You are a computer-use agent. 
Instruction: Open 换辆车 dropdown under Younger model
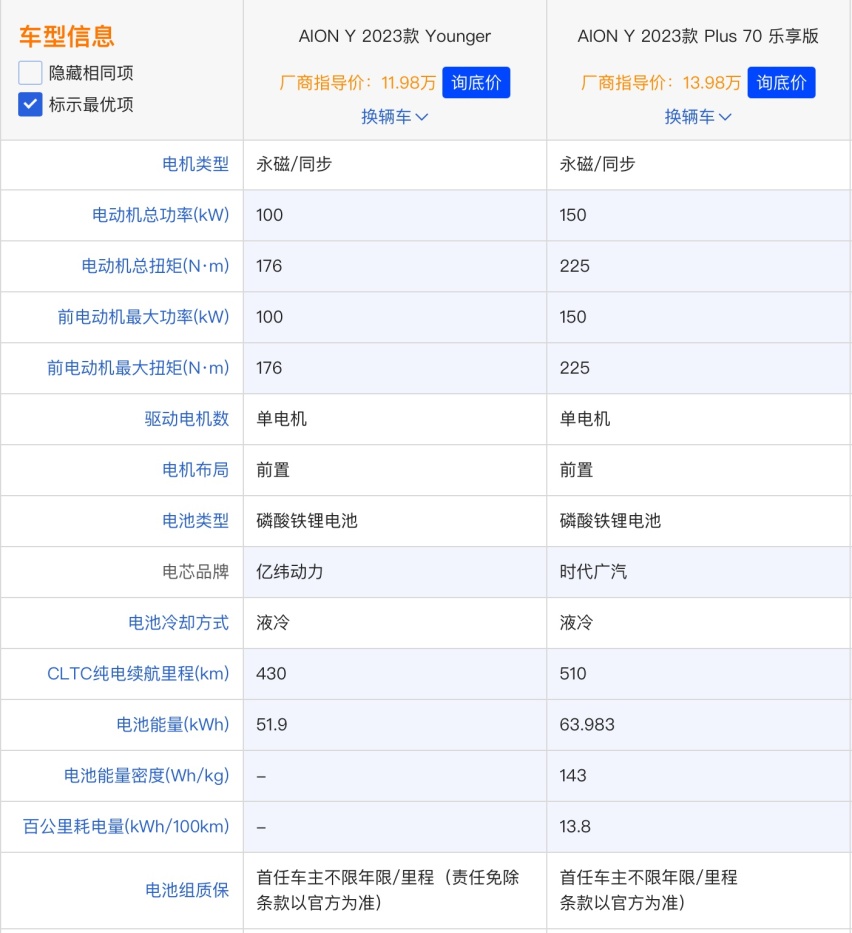coord(394,117)
